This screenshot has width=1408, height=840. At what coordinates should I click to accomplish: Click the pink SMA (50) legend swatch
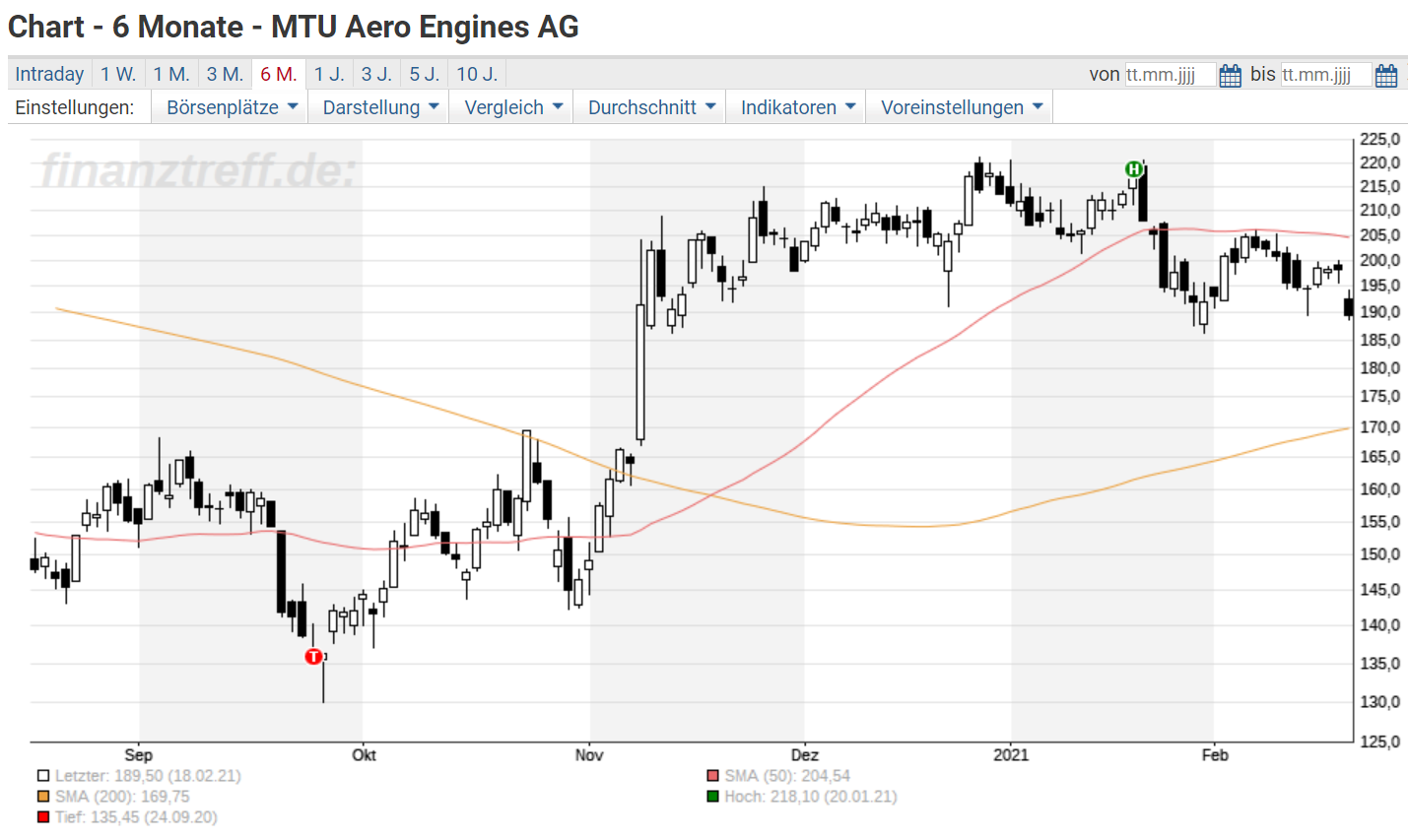(x=713, y=776)
